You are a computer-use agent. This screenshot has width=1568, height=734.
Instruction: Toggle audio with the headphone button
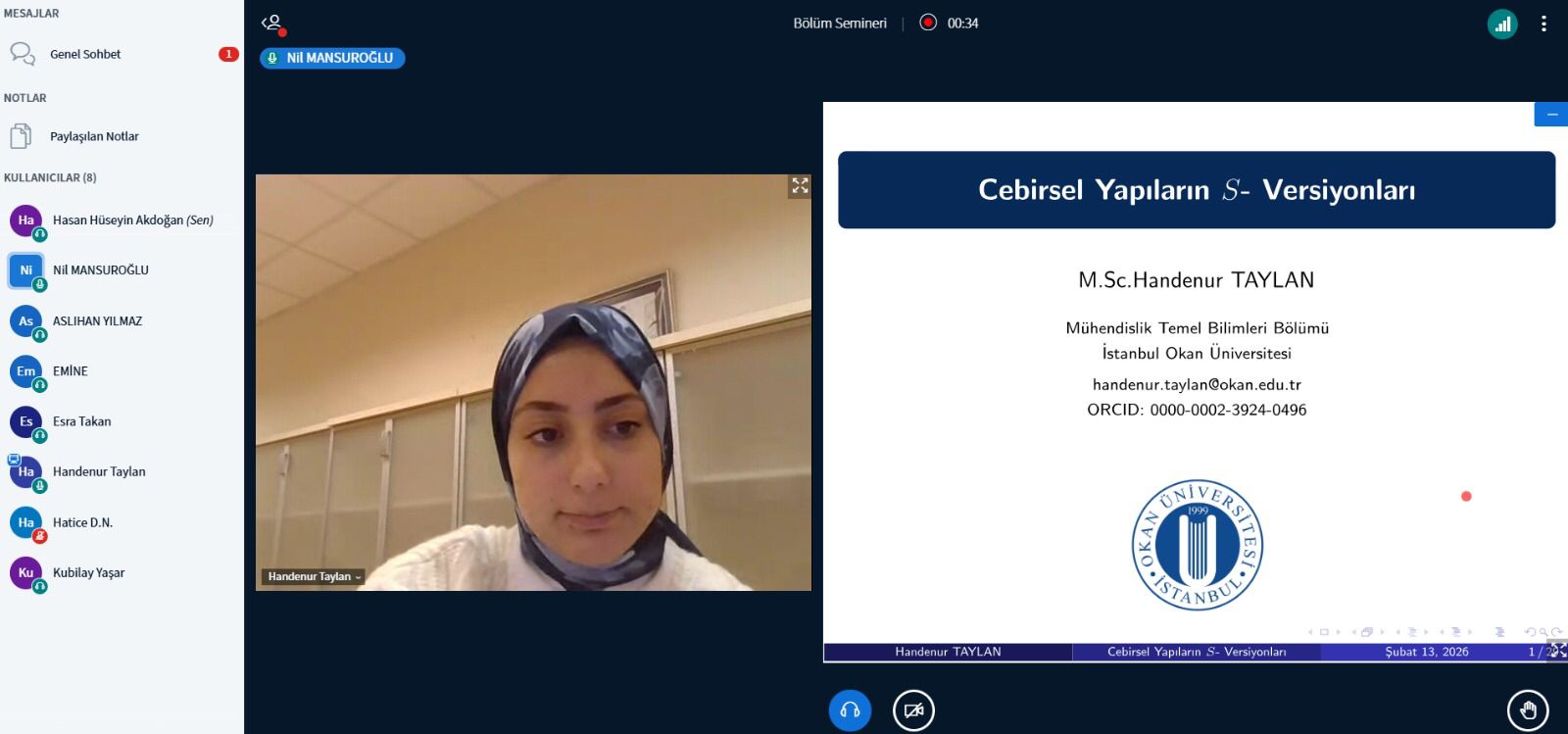[x=850, y=710]
